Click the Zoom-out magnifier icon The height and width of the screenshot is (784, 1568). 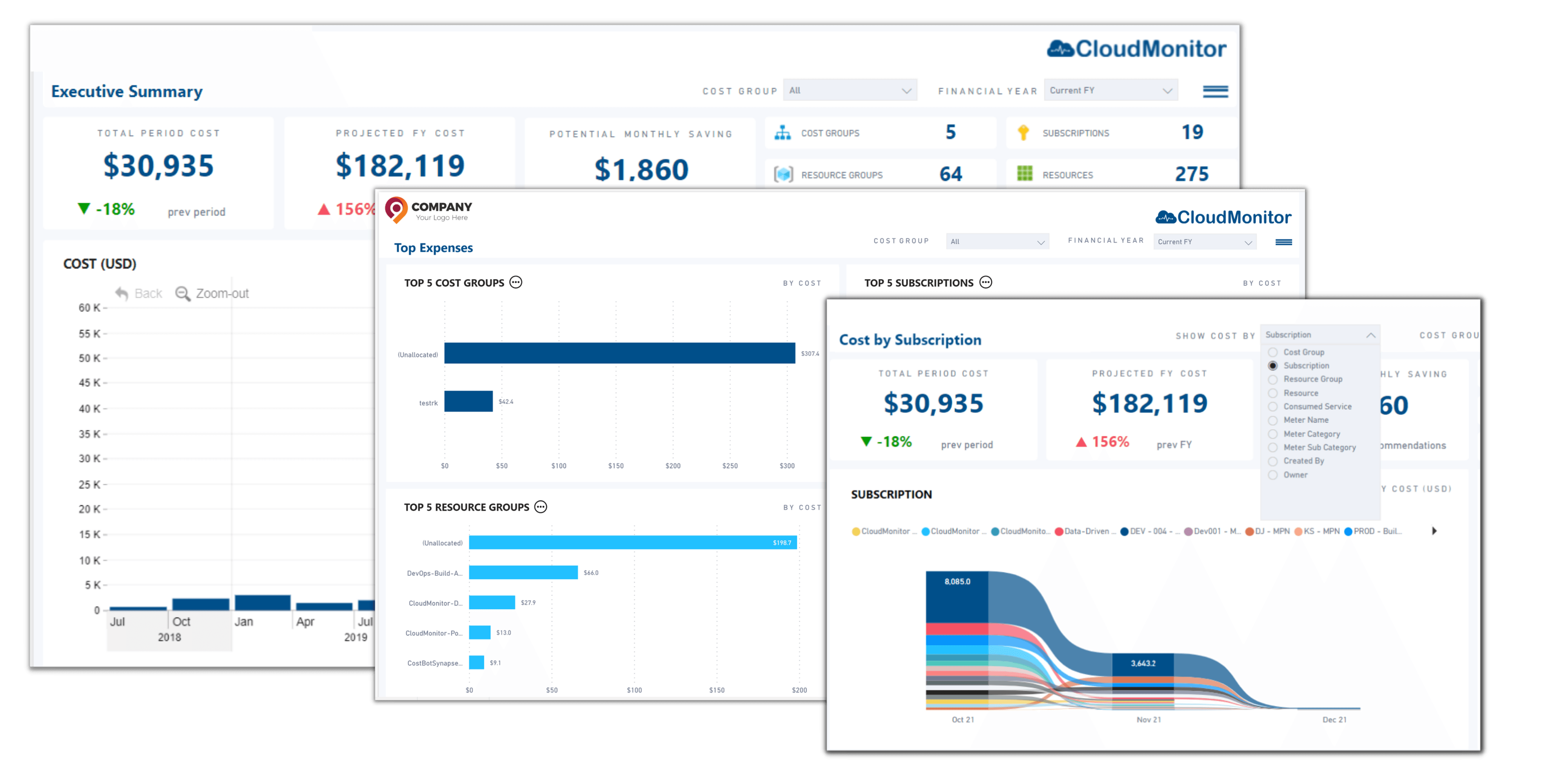182,293
